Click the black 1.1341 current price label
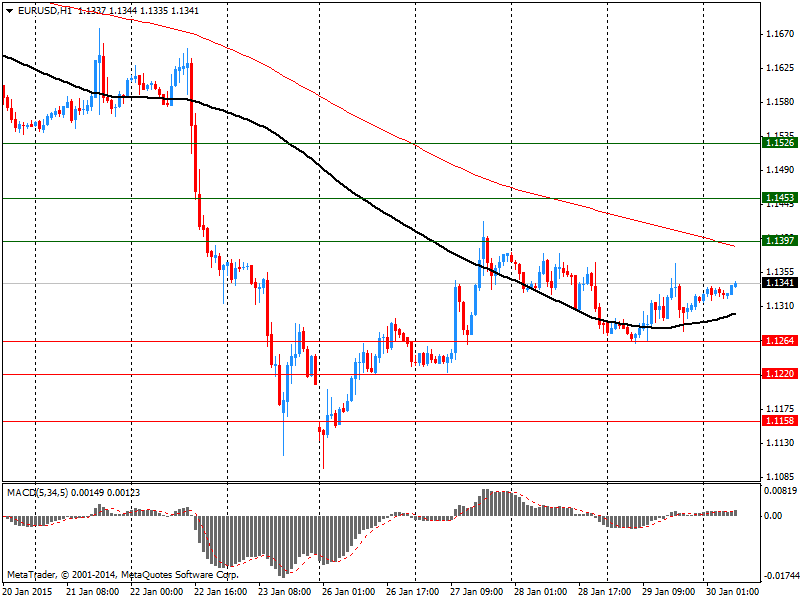 pos(780,282)
